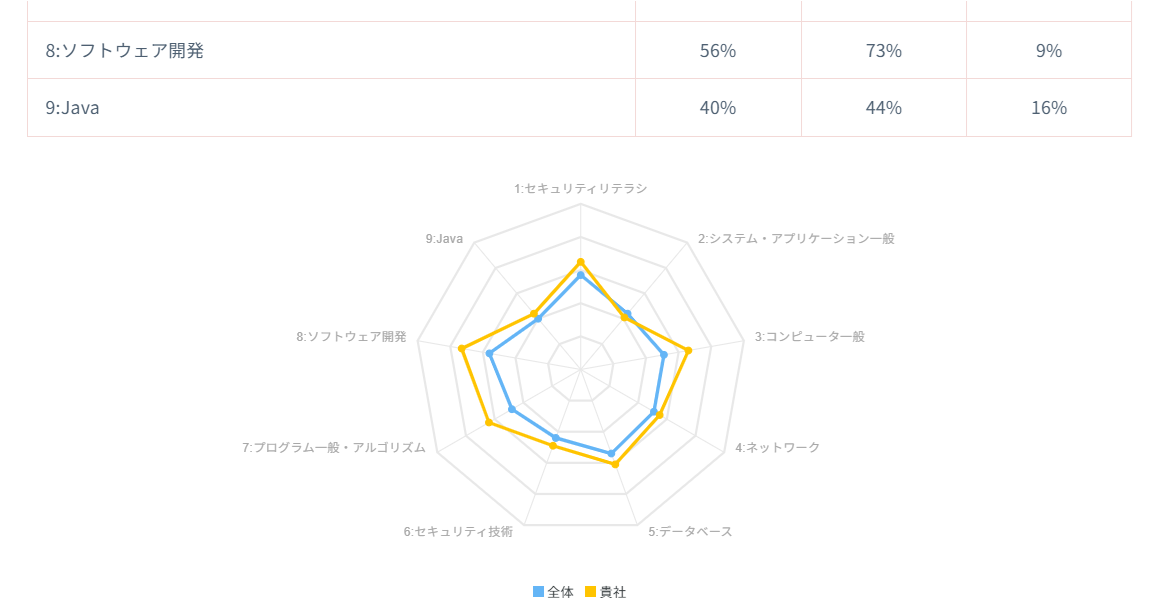Click the 全体 legend label text
This screenshot has height=615, width=1153.
point(561,592)
